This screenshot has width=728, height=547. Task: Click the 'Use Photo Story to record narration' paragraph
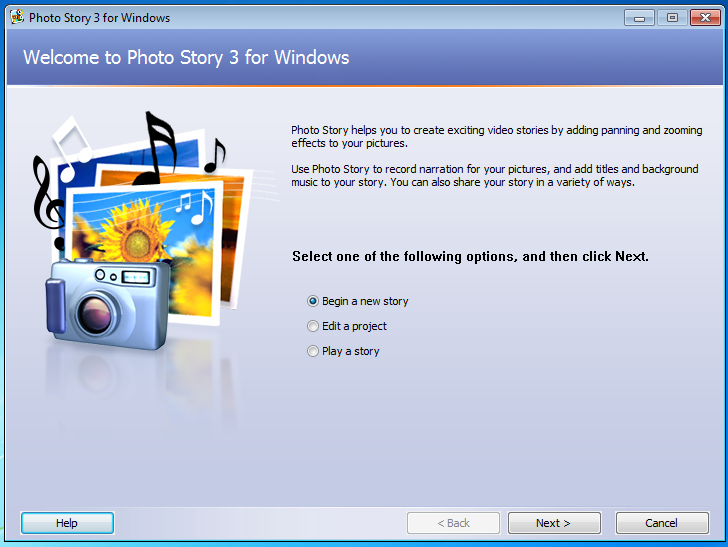click(x=495, y=176)
